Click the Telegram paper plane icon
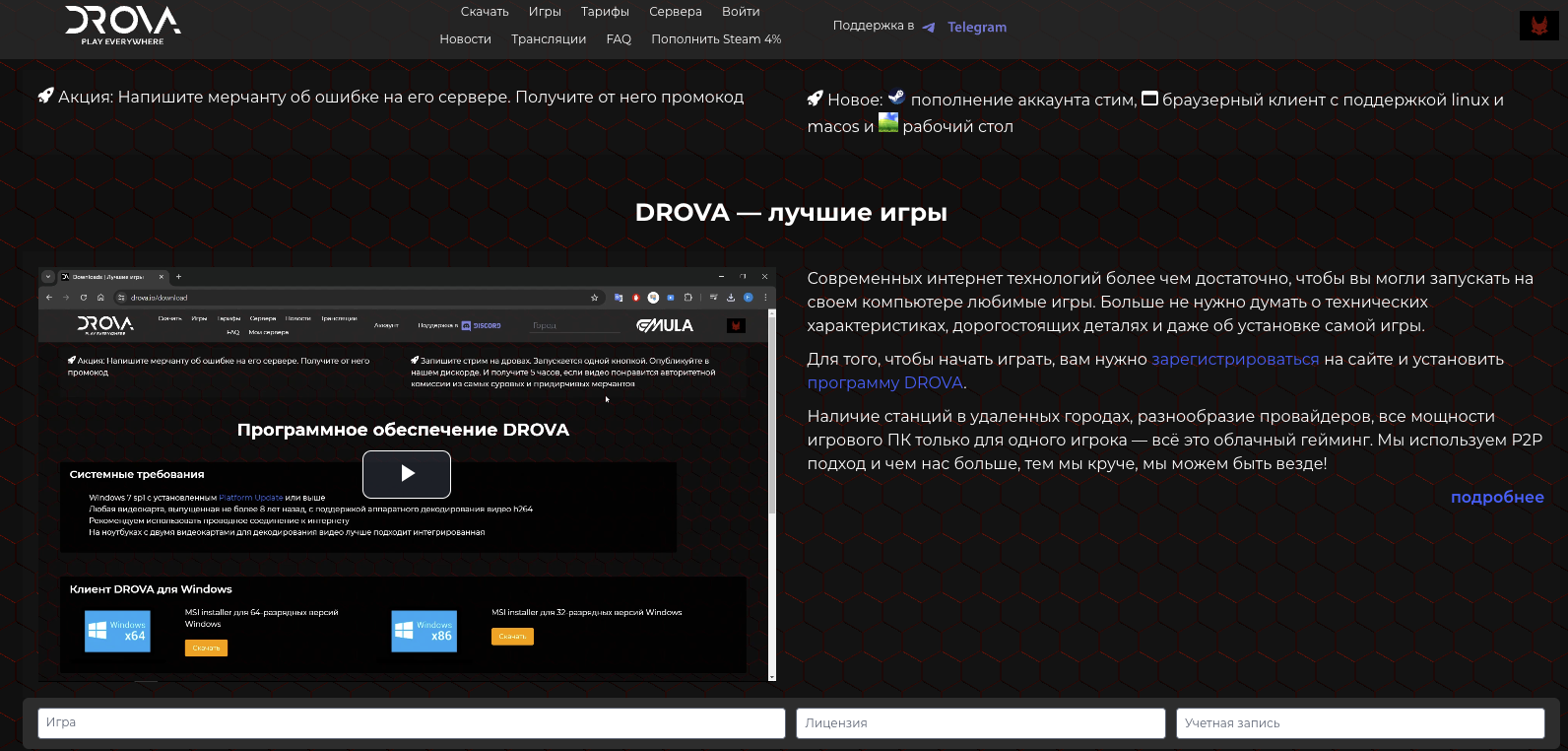1568x751 pixels. pos(928,28)
